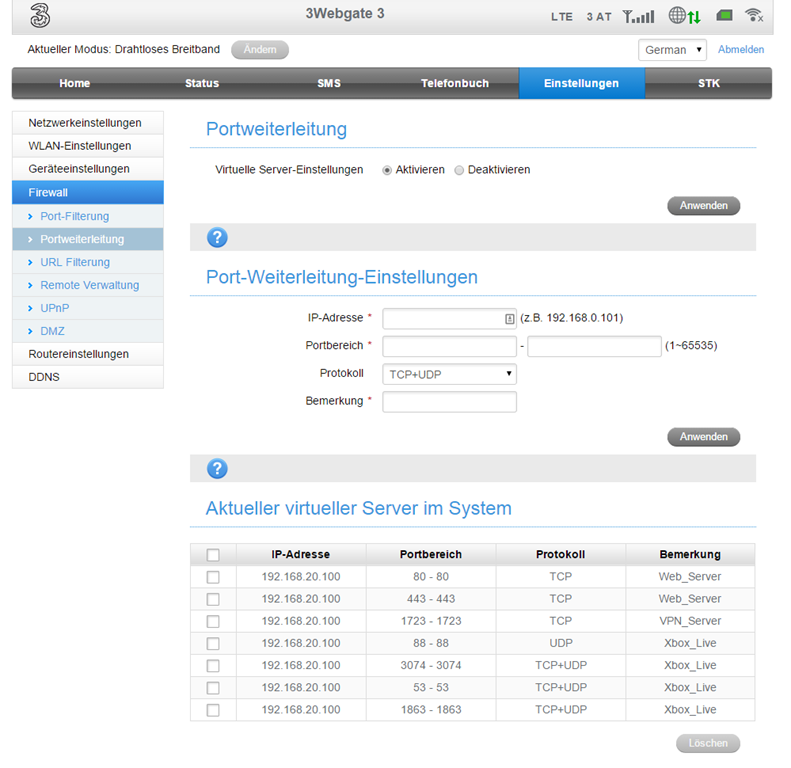The height and width of the screenshot is (768, 791).
Task: Select the Aktivieren radio button
Action: (x=387, y=170)
